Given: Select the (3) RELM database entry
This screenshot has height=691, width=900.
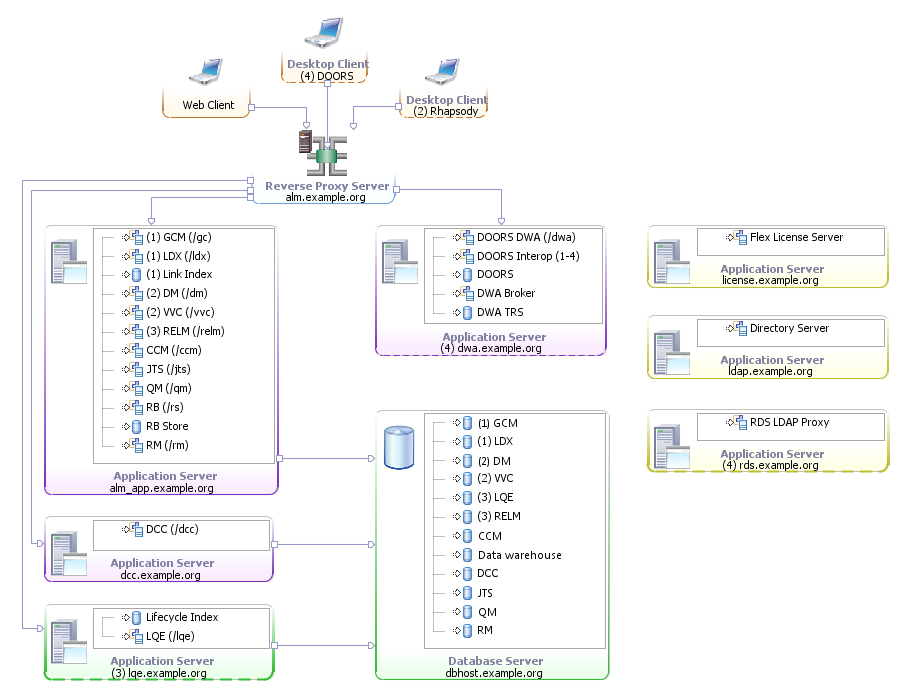Looking at the screenshot, I should [487, 516].
